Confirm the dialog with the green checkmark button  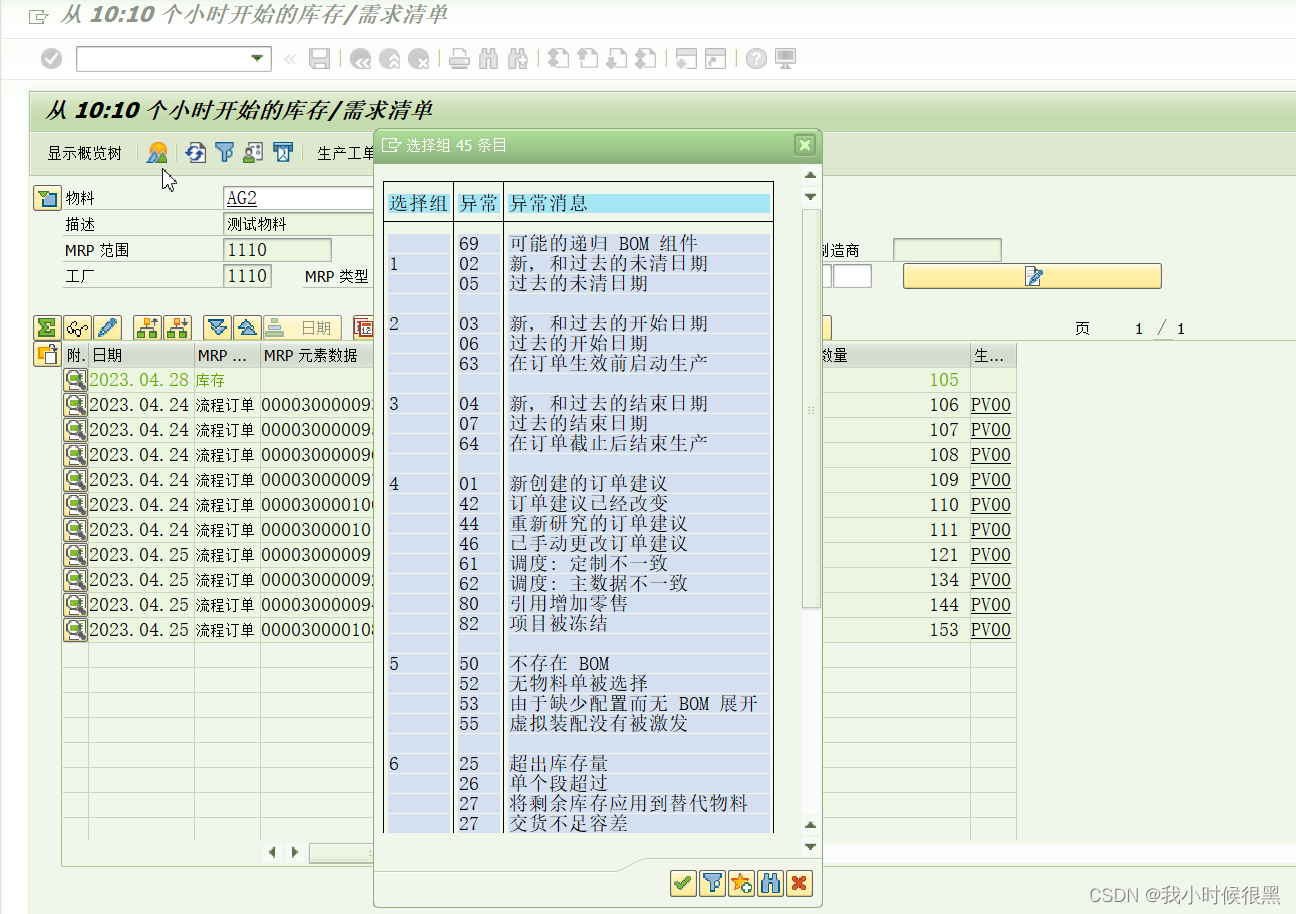click(x=683, y=883)
